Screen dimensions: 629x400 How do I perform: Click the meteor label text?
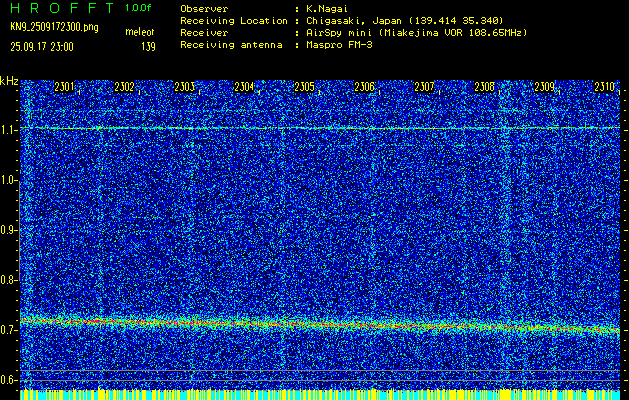pos(140,32)
